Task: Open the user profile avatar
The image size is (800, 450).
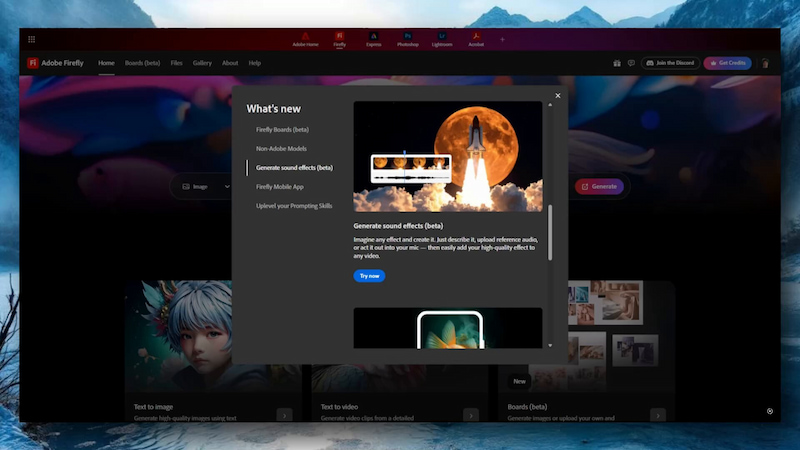Action: pyautogui.click(x=765, y=63)
